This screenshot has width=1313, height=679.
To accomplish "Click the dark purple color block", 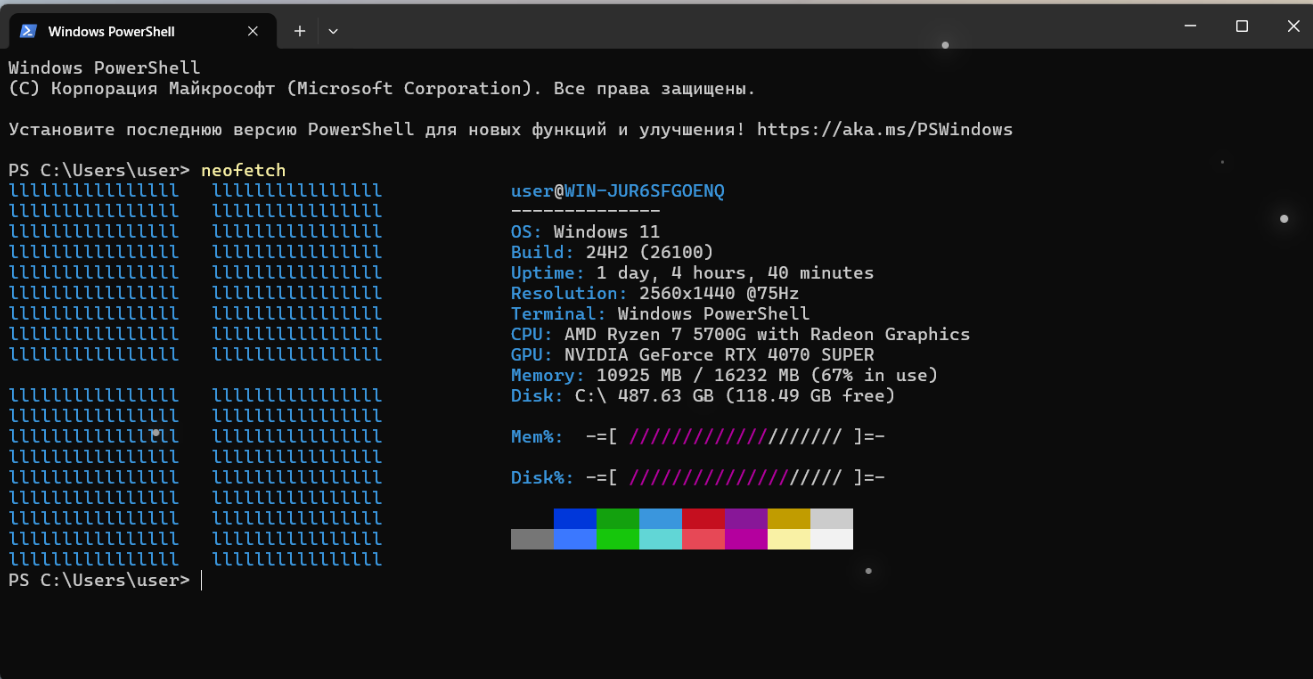I will pos(746,519).
